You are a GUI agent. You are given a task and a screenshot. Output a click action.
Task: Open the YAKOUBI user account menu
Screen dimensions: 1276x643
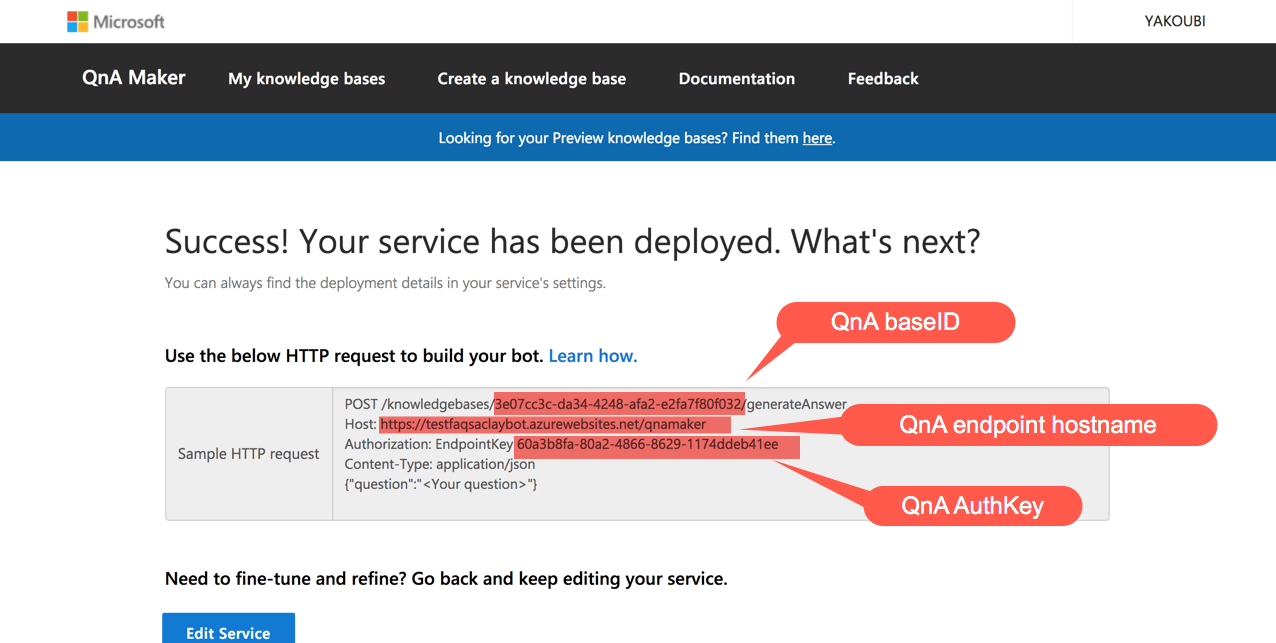click(x=1175, y=21)
